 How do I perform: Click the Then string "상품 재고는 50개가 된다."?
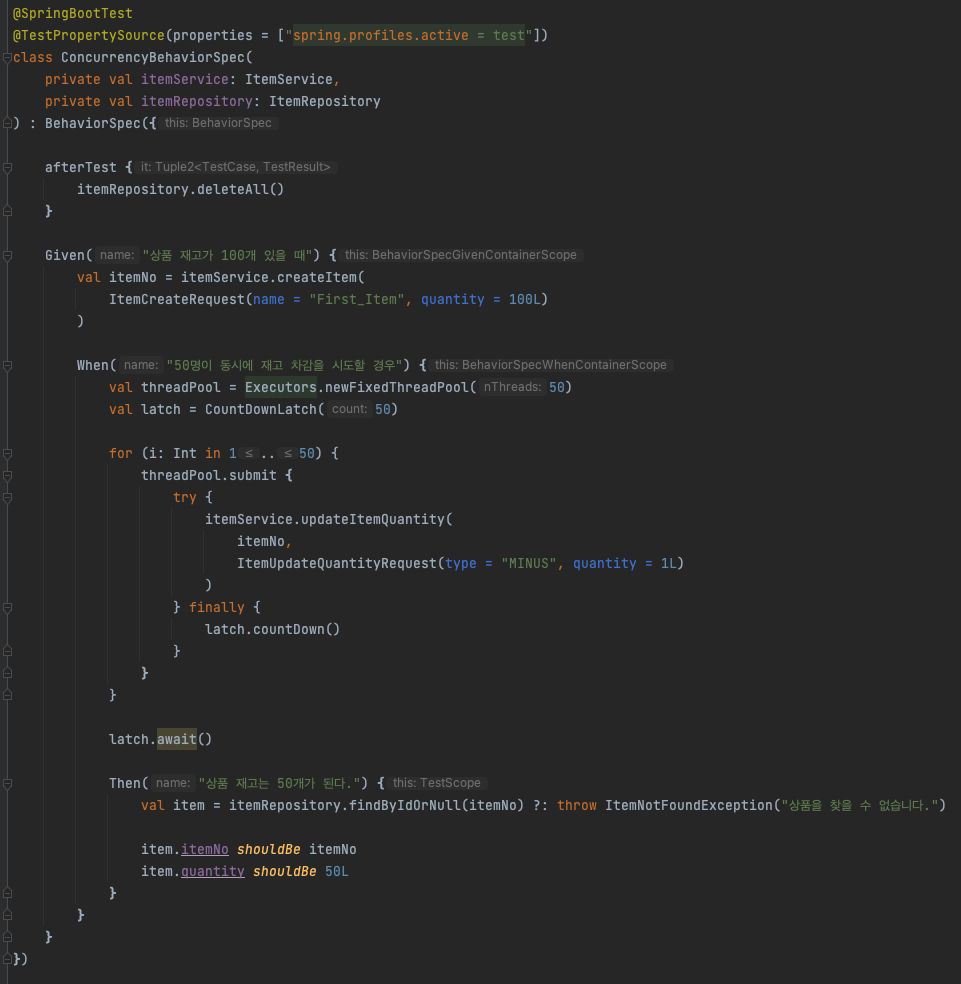[279, 783]
